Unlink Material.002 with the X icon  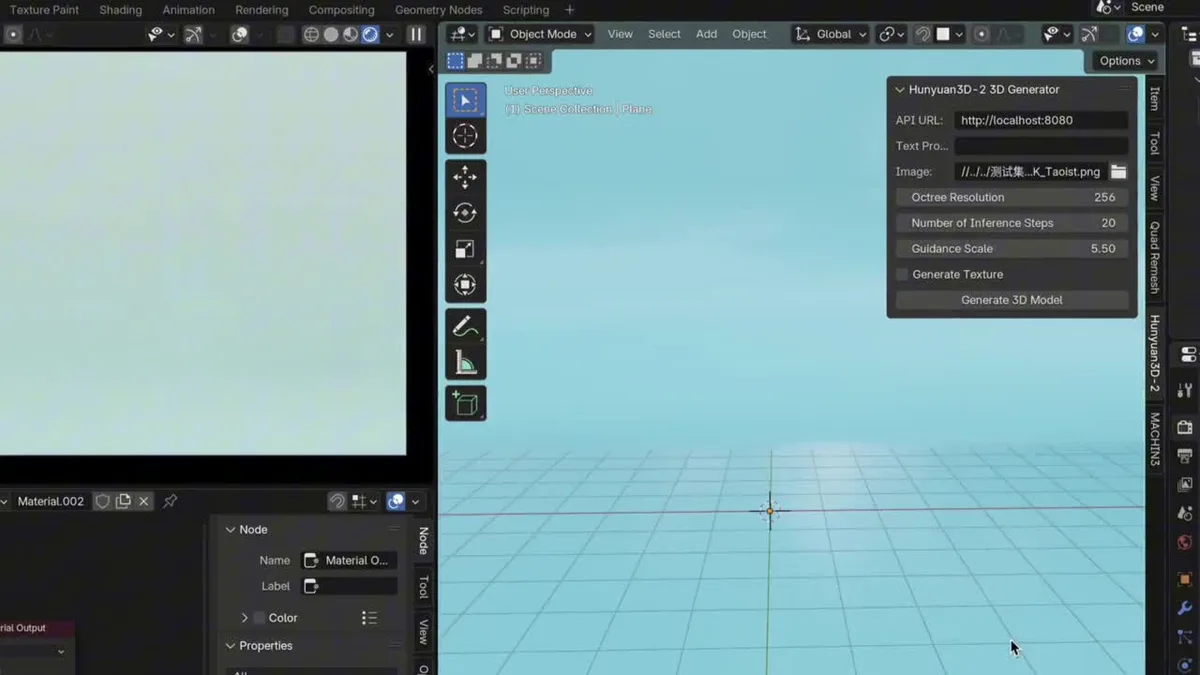tap(144, 501)
